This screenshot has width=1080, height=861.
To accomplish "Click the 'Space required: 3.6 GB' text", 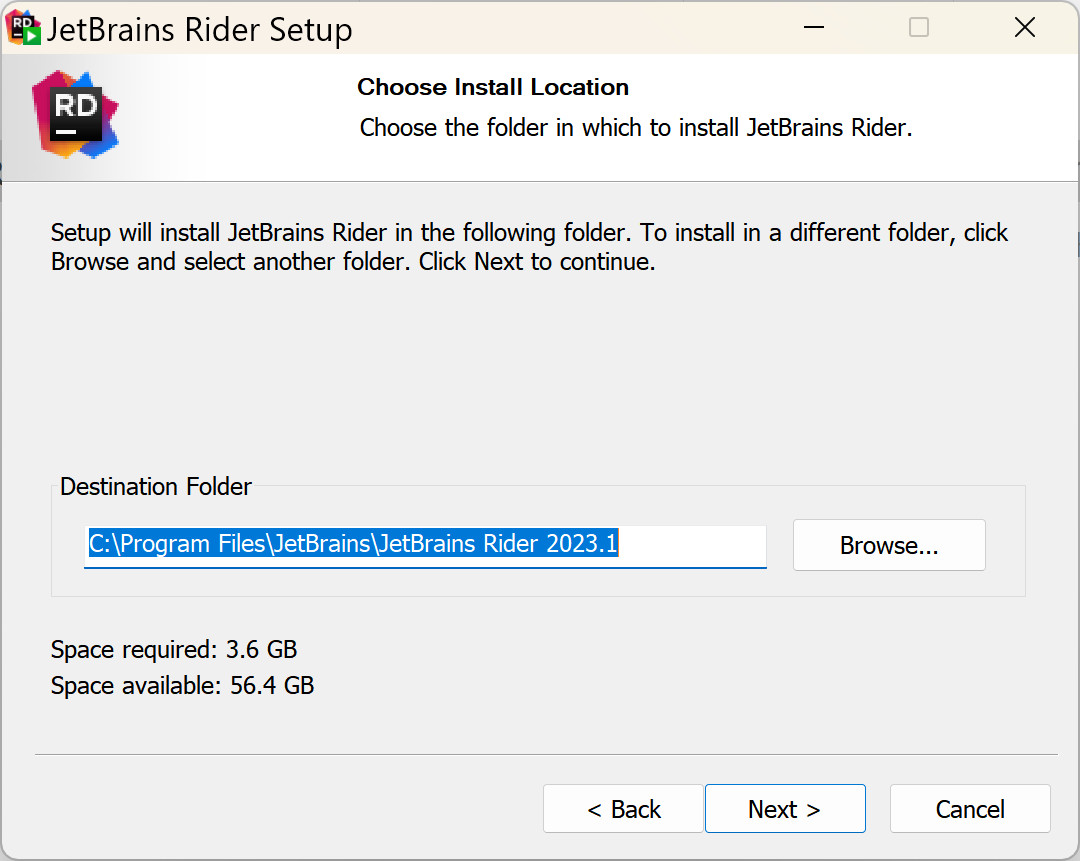I will pyautogui.click(x=174, y=650).
